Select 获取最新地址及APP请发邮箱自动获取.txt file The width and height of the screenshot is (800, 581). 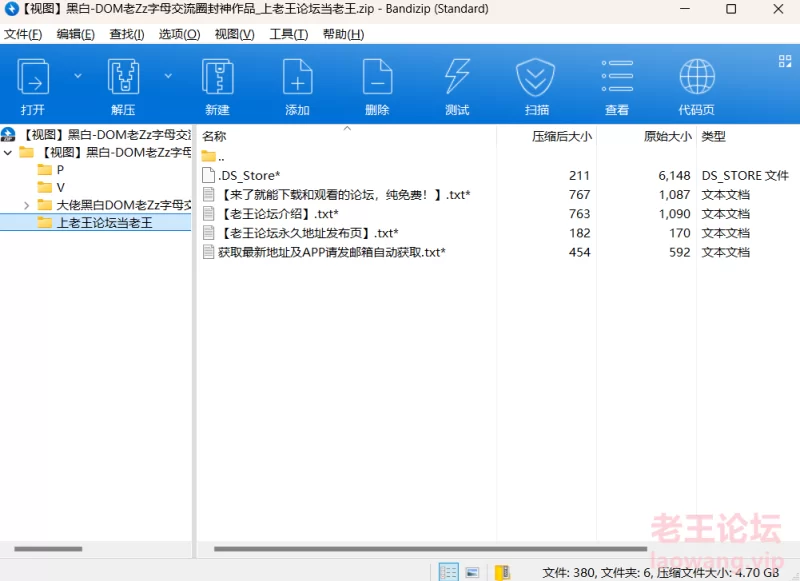click(x=324, y=252)
